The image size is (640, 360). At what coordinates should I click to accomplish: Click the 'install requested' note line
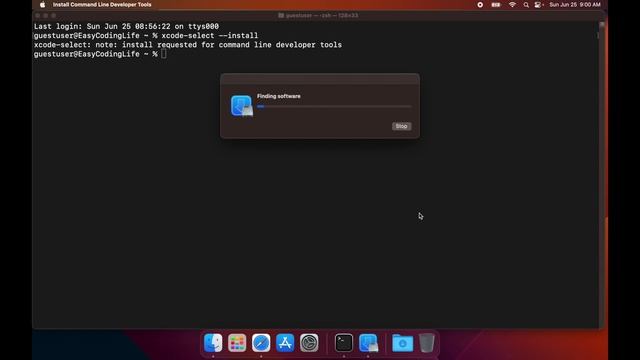click(188, 45)
